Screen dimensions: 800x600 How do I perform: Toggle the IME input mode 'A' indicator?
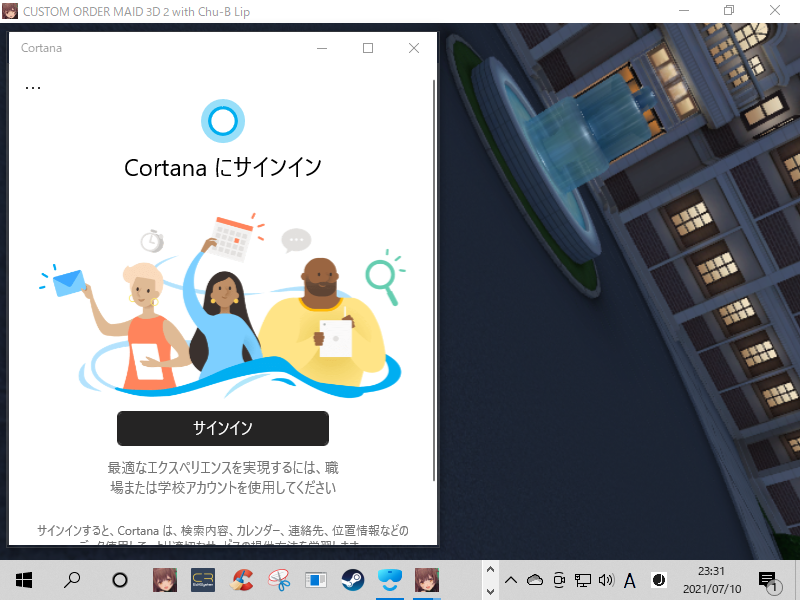(x=630, y=581)
